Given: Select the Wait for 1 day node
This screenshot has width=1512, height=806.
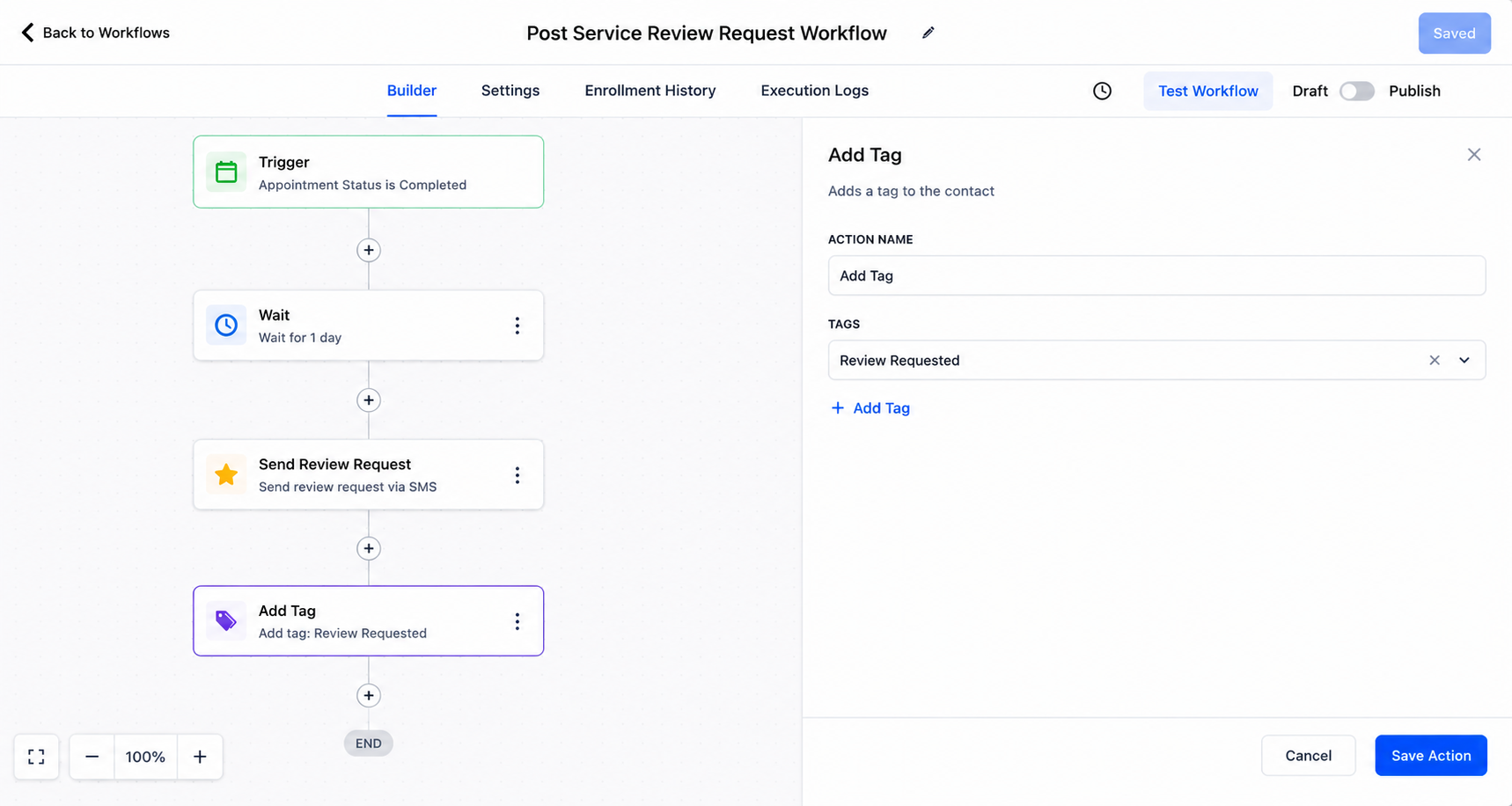Looking at the screenshot, I should (369, 326).
